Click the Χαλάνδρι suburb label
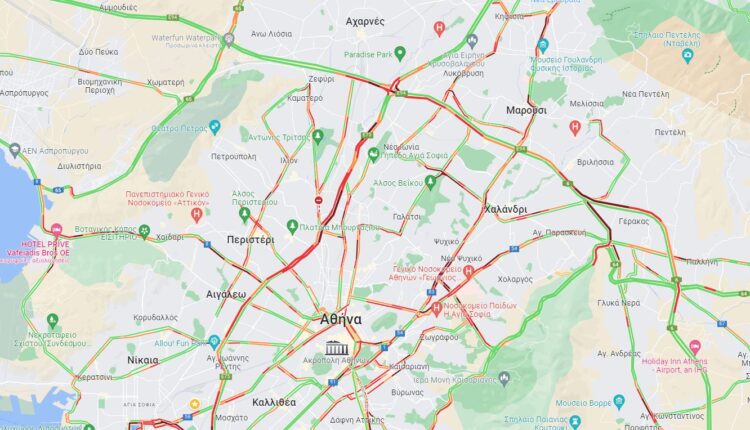This screenshot has width=750, height=430. coord(506,209)
